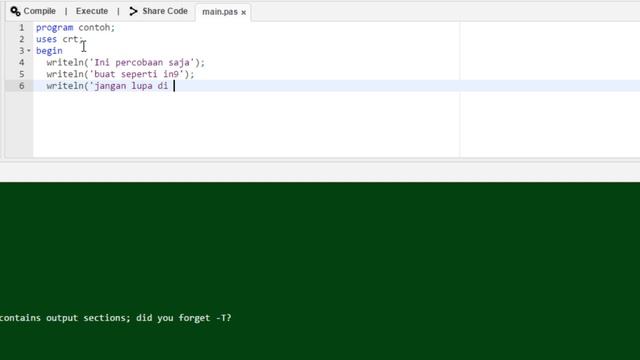Switch to the main.pas tab
The height and width of the screenshot is (360, 640).
point(220,12)
